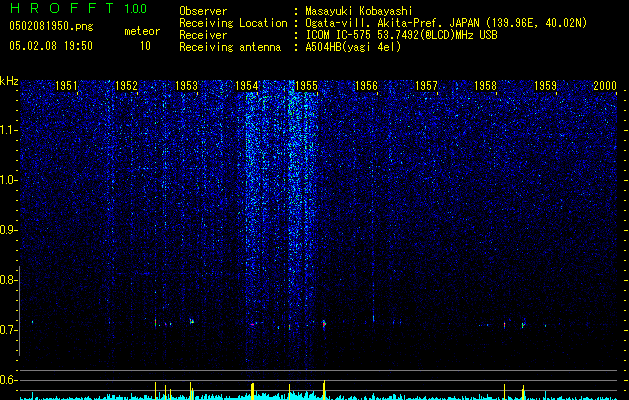Click the Observer field label

pos(203,11)
